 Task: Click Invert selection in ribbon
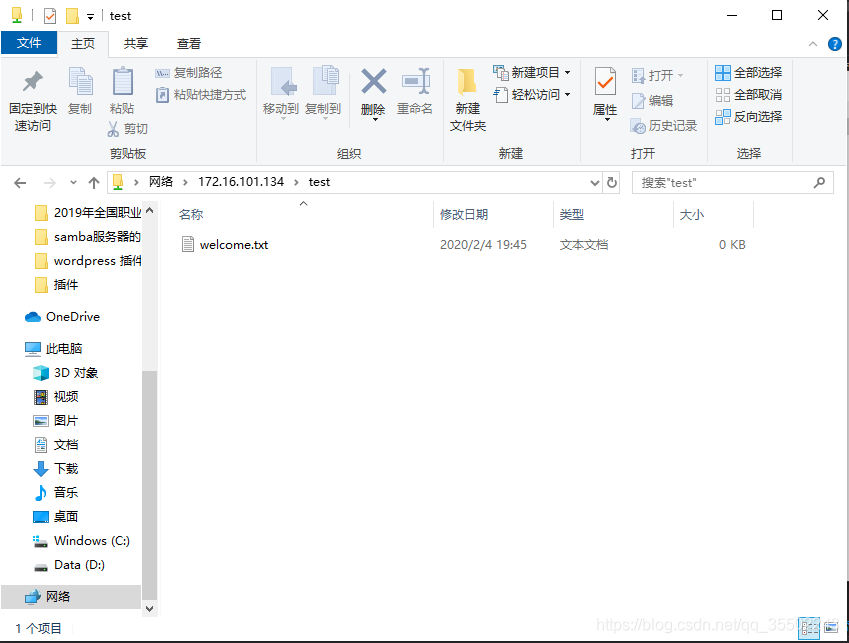point(748,116)
